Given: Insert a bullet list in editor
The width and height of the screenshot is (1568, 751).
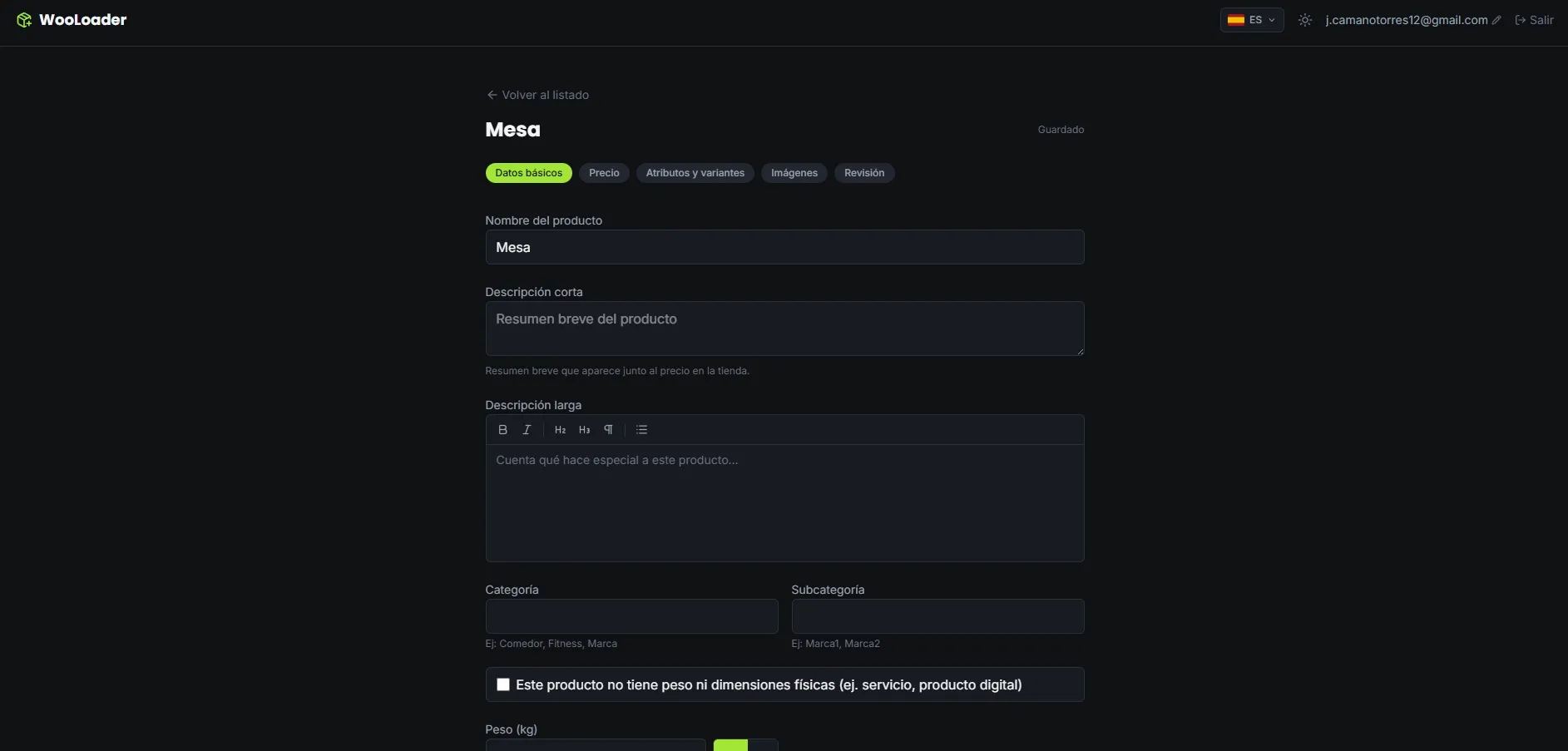Looking at the screenshot, I should point(641,430).
